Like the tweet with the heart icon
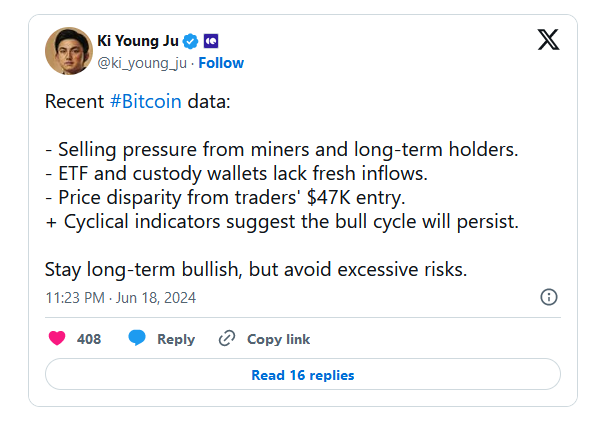 point(57,339)
